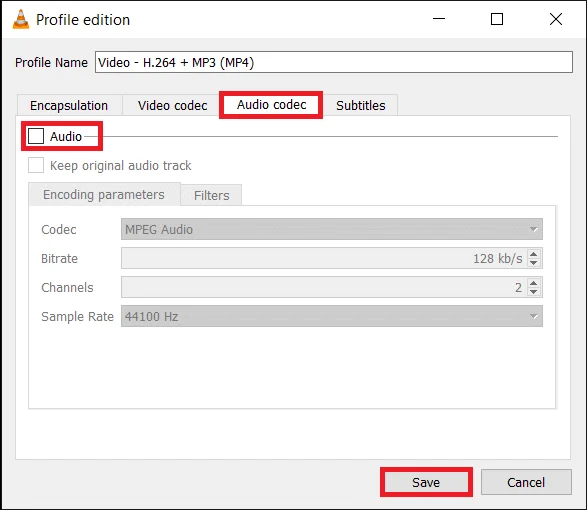587x510 pixels.
Task: Click in the Profile Name text field
Action: tap(334, 62)
